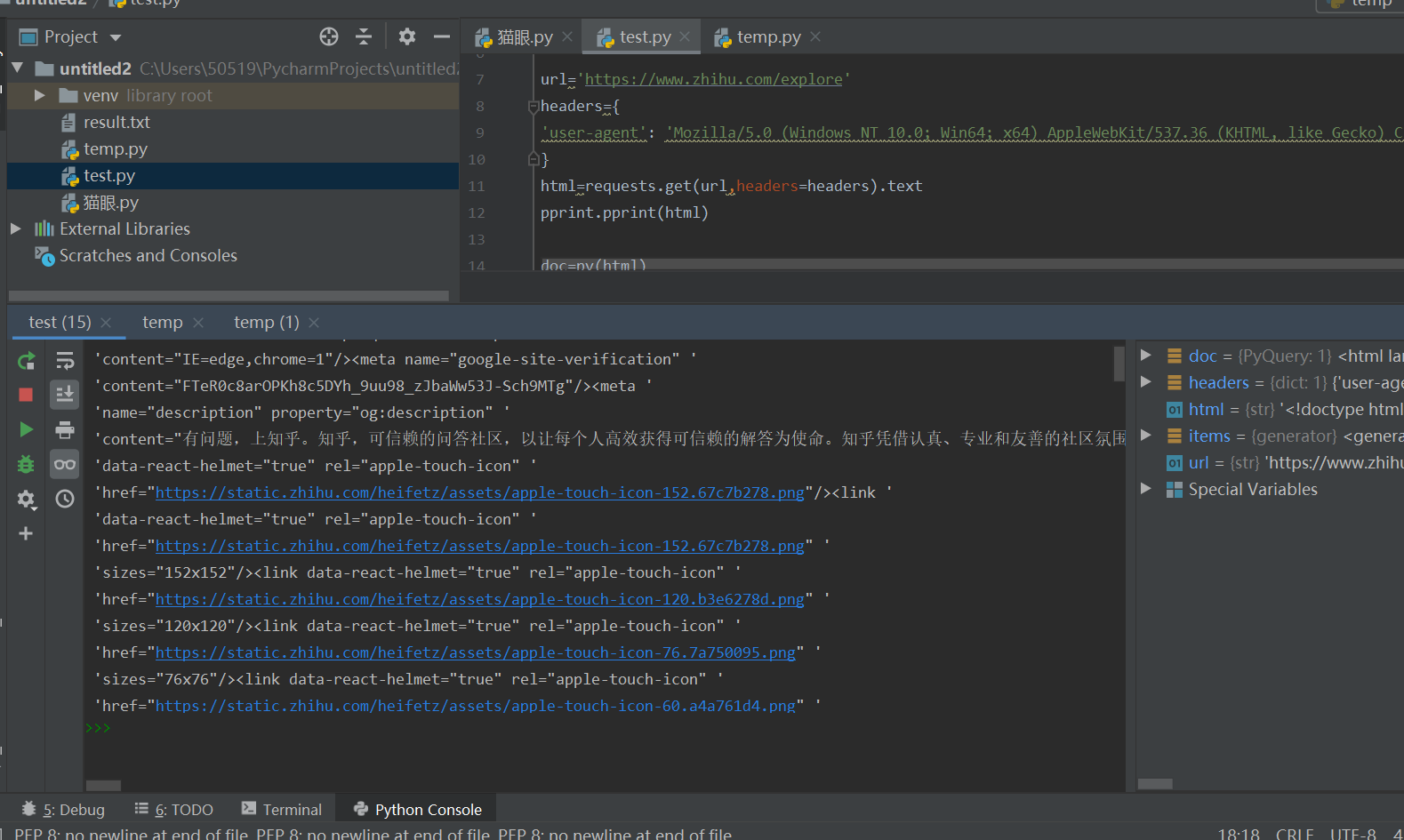Click the locate/scroll from source icon
1404x840 pixels.
tap(329, 36)
